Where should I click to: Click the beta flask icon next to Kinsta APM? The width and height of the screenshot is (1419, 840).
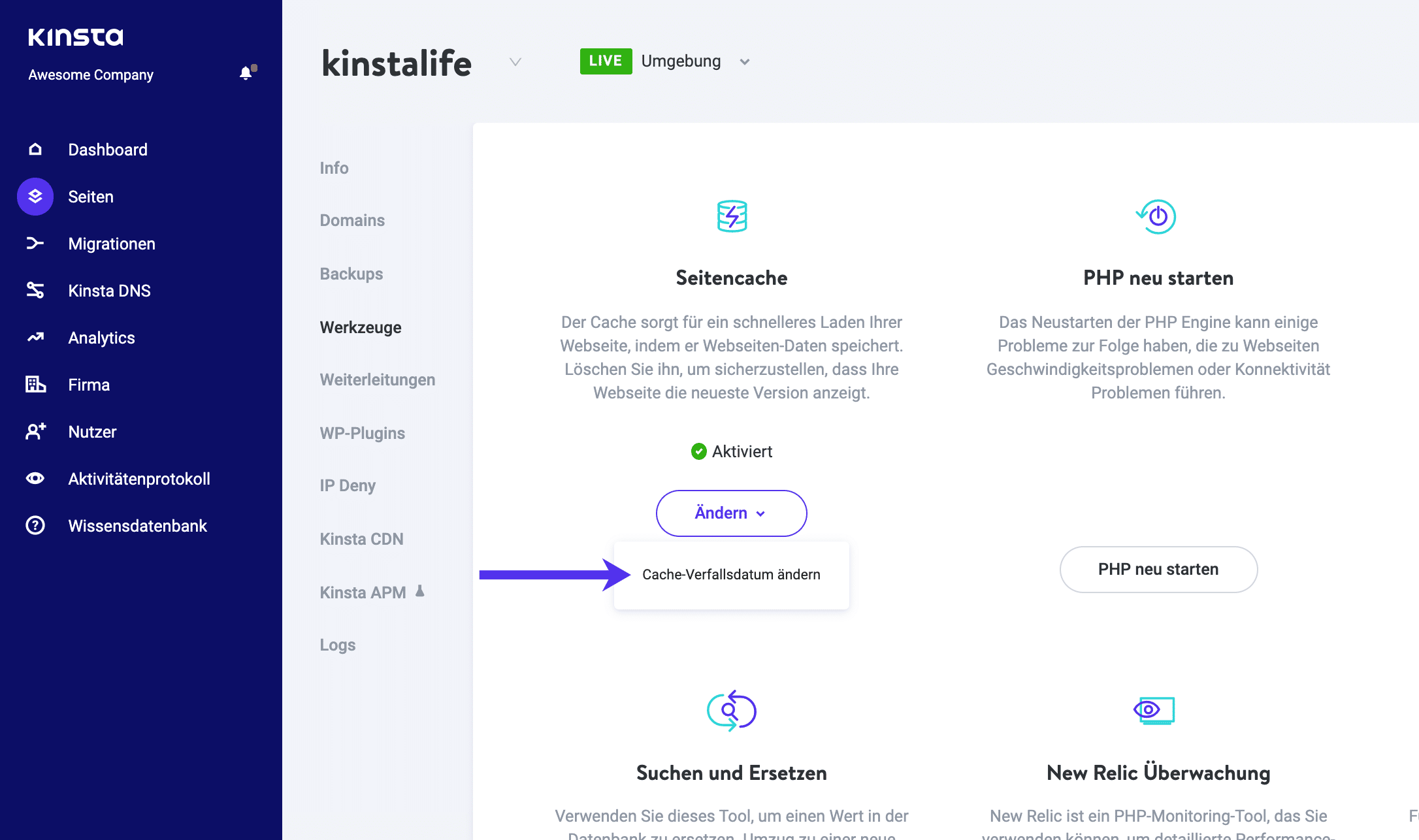(420, 591)
